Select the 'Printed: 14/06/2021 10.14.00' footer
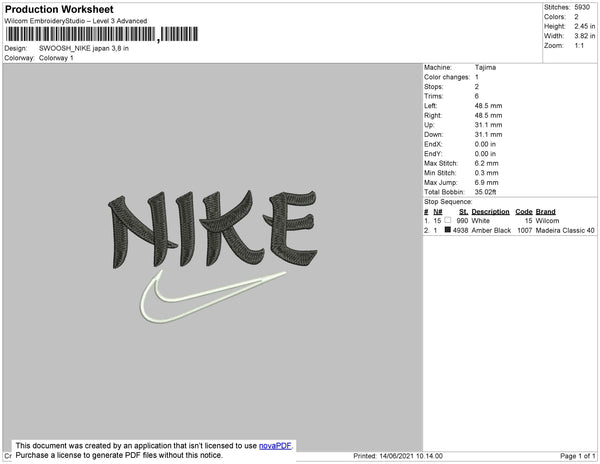 pos(398,456)
